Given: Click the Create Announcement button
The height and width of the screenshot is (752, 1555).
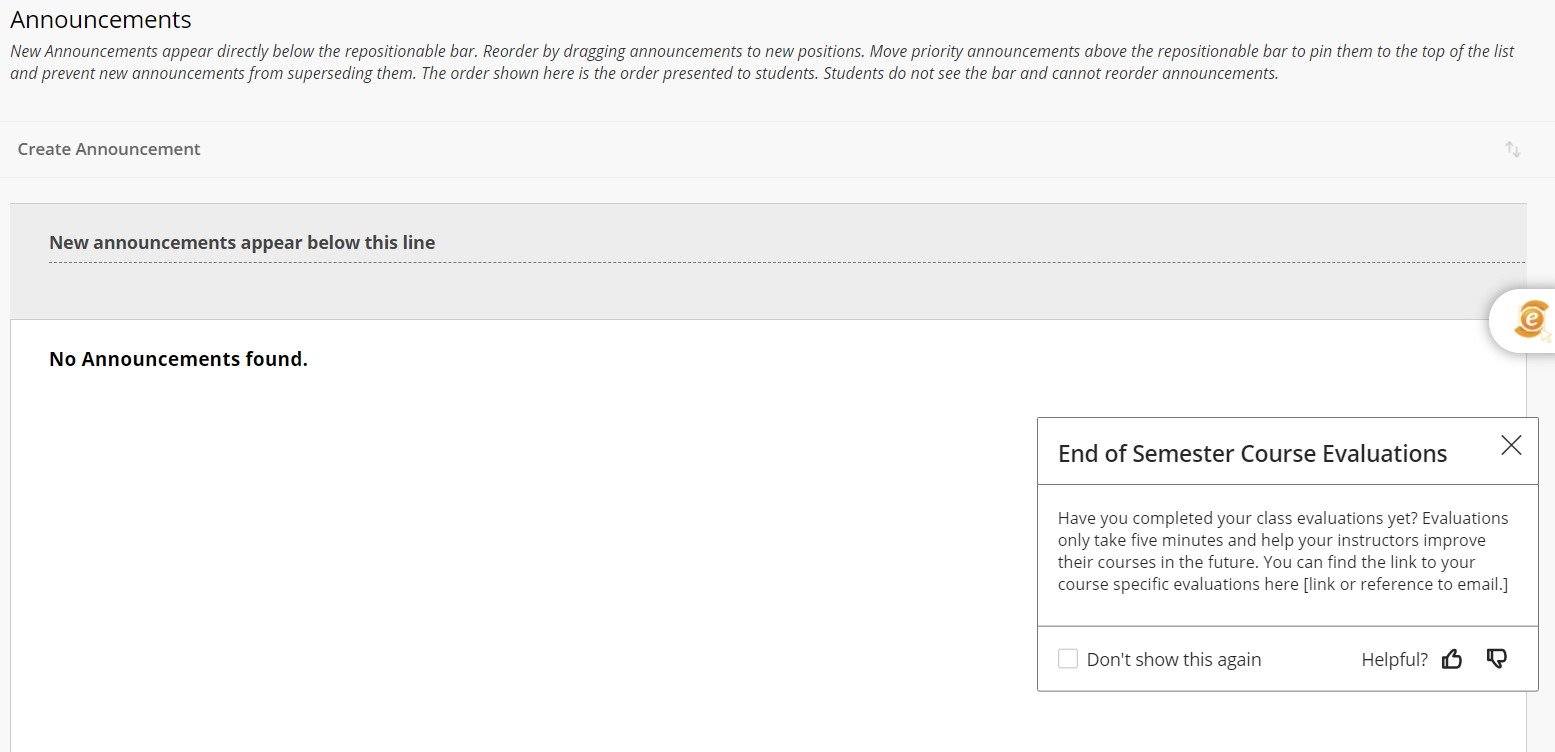Looking at the screenshot, I should pyautogui.click(x=109, y=149).
